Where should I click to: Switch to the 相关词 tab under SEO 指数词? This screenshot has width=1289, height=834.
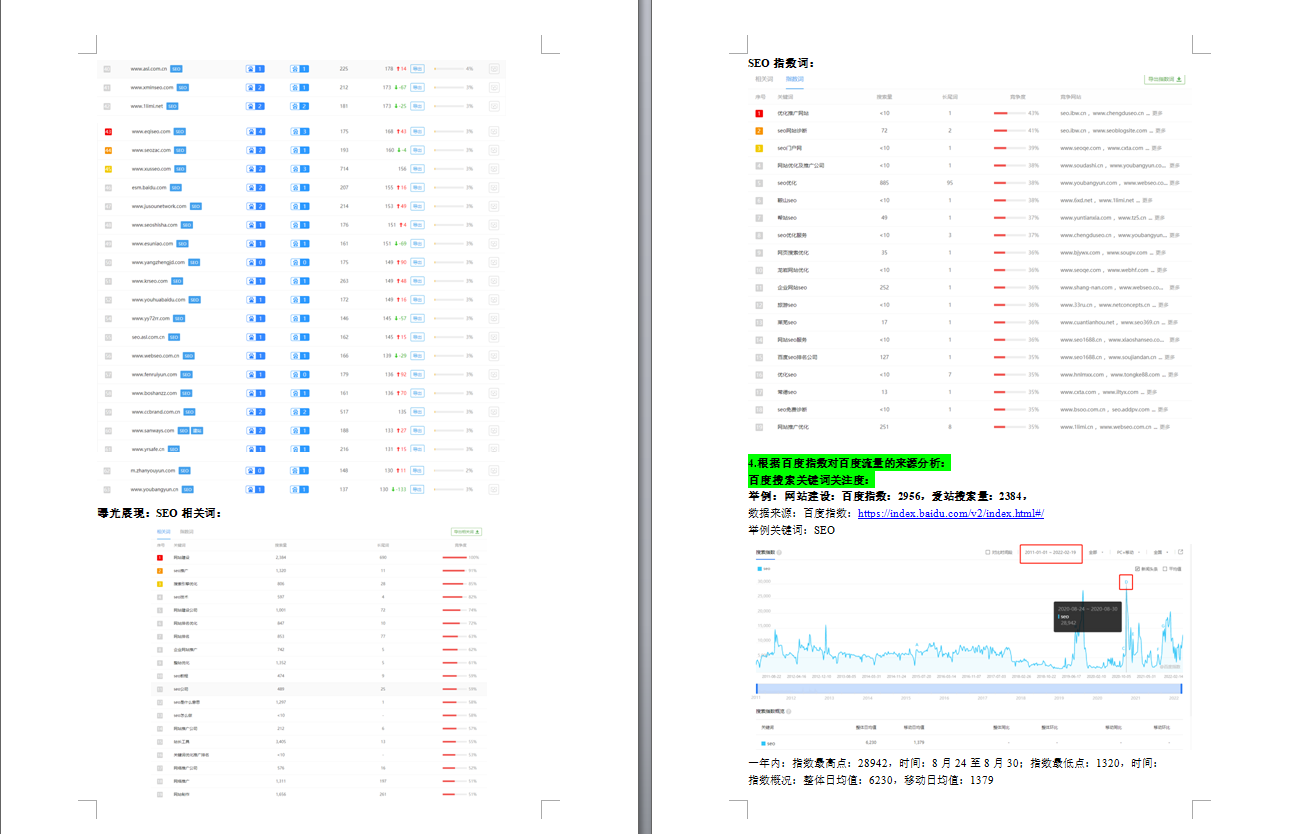click(764, 78)
